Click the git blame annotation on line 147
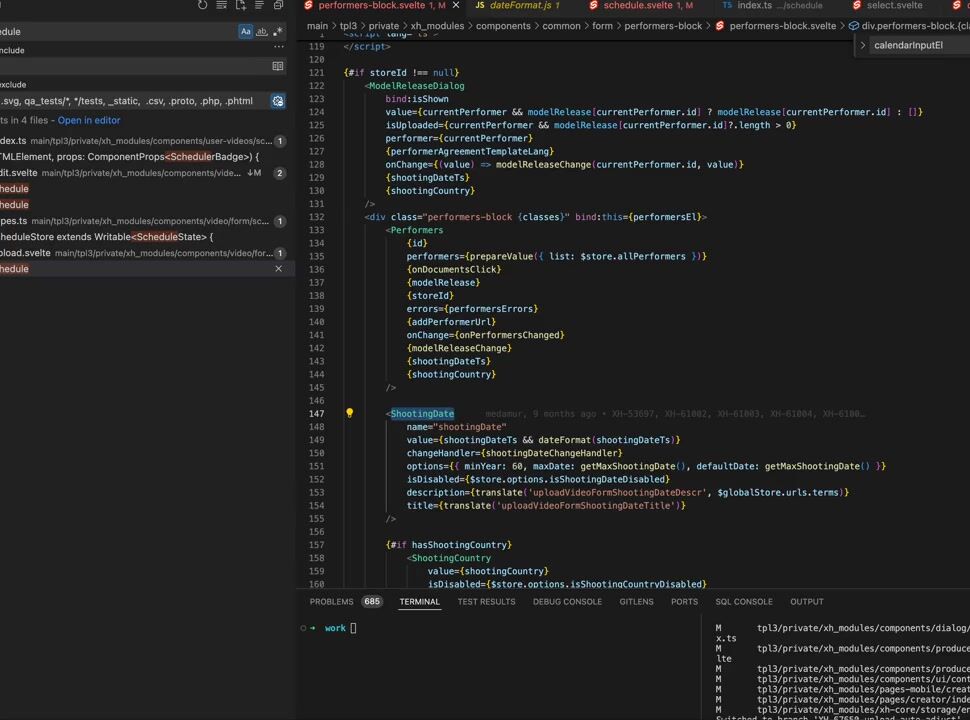 coord(675,414)
